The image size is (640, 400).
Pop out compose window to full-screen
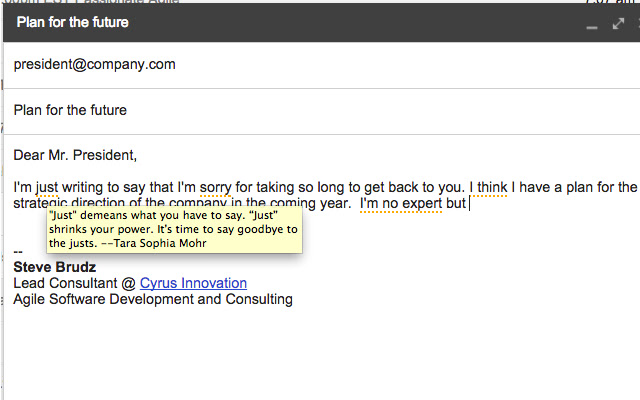[617, 22]
